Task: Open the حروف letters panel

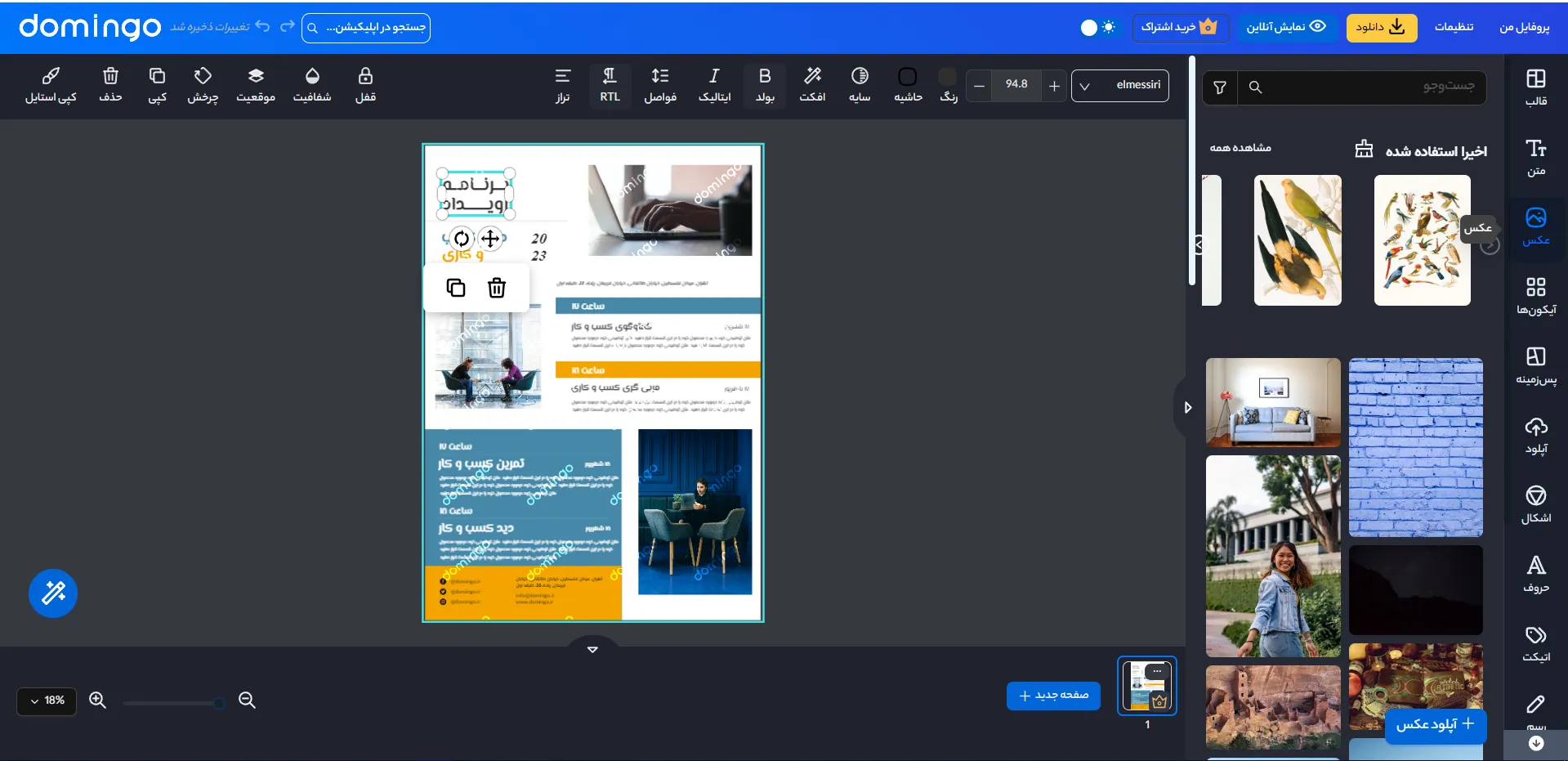Action: [x=1535, y=575]
